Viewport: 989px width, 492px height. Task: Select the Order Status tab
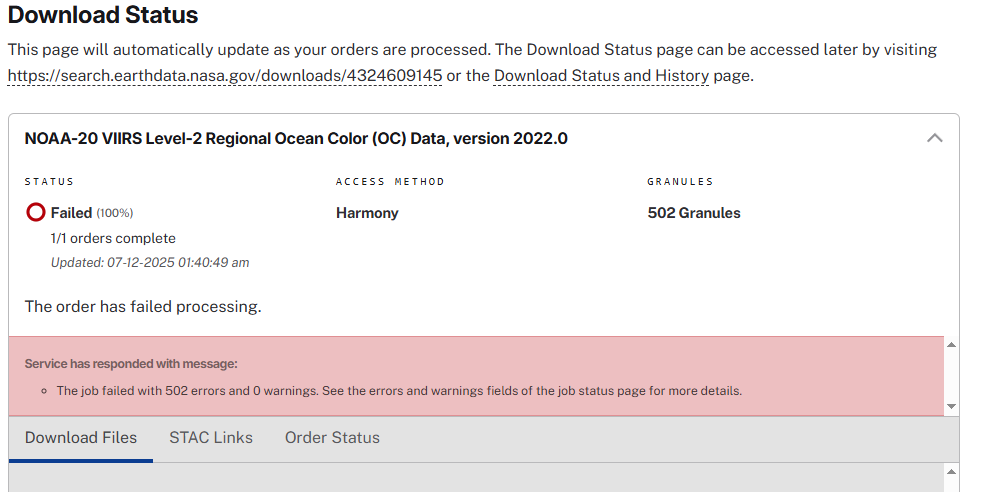pyautogui.click(x=332, y=438)
